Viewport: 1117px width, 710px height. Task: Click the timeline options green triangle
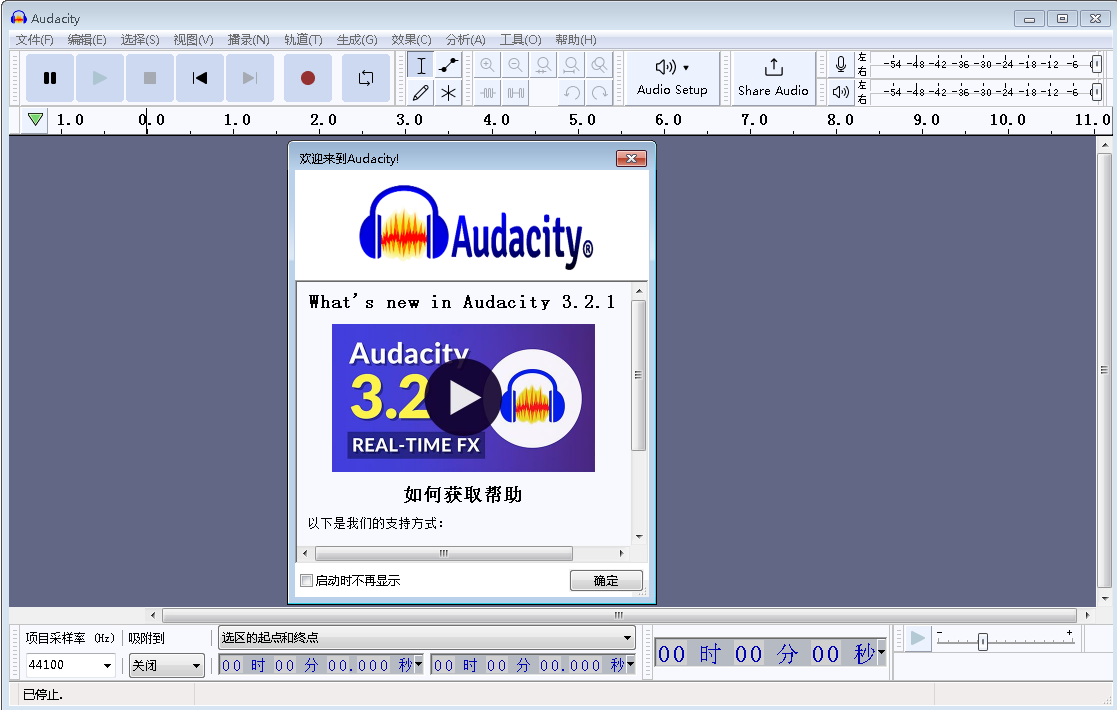35,120
